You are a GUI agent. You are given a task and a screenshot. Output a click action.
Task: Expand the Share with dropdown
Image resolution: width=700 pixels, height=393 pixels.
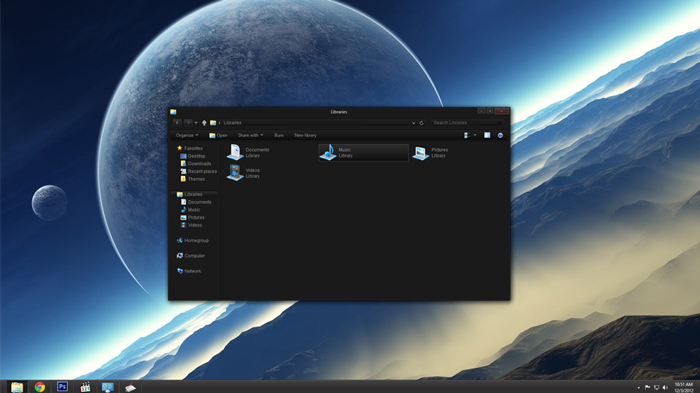tap(250, 135)
